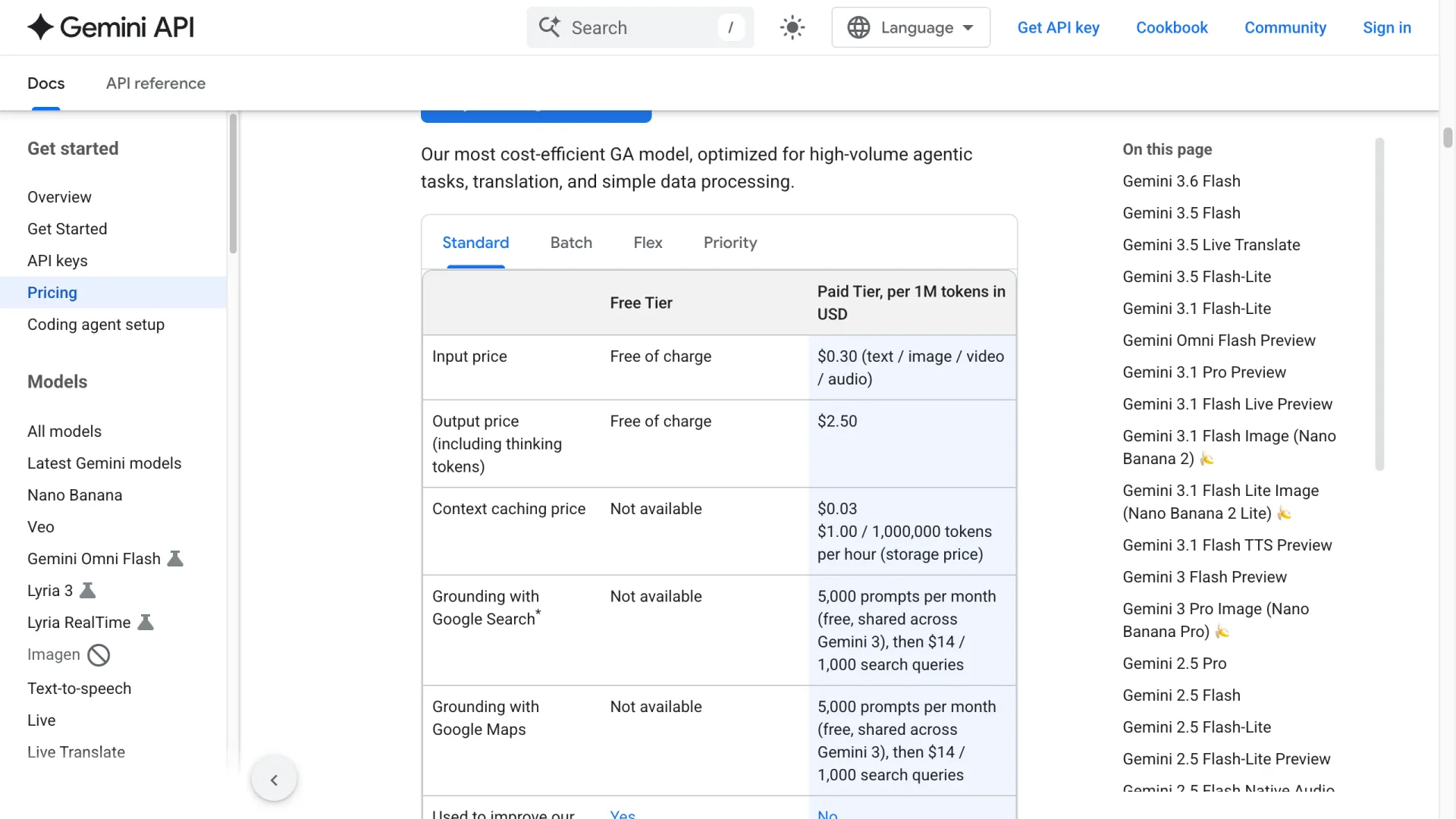This screenshot has height=819, width=1456.
Task: Click the $2.50 output price cell
Action: pos(912,444)
